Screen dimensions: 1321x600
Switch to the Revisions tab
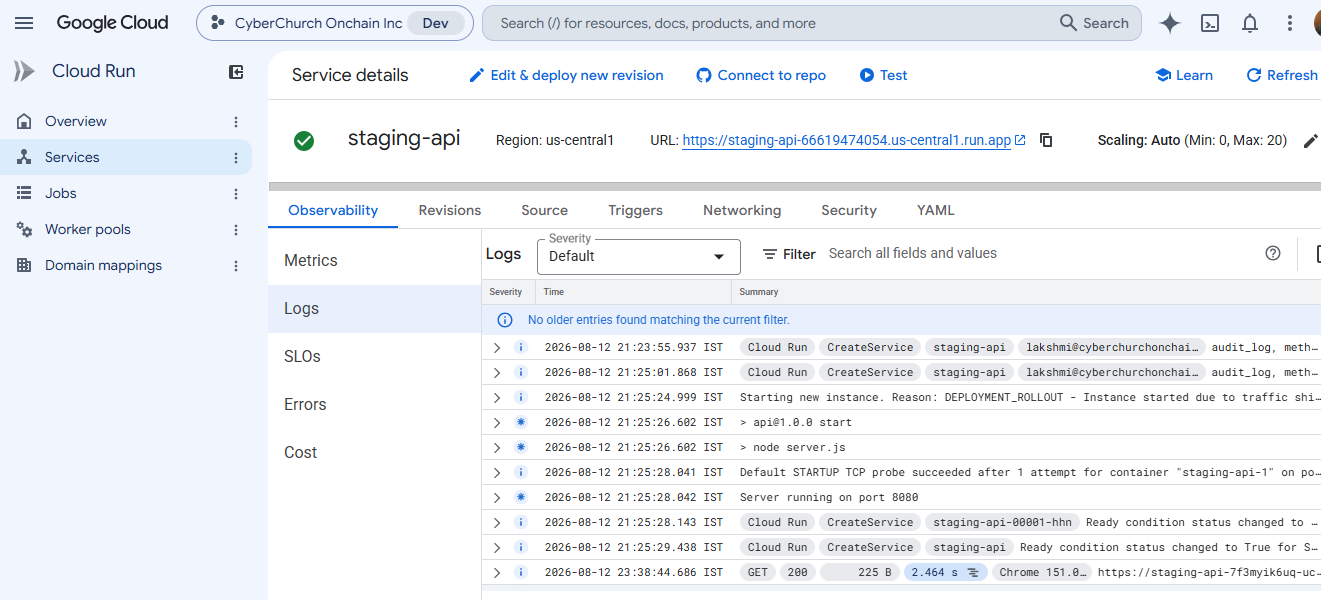coord(450,210)
